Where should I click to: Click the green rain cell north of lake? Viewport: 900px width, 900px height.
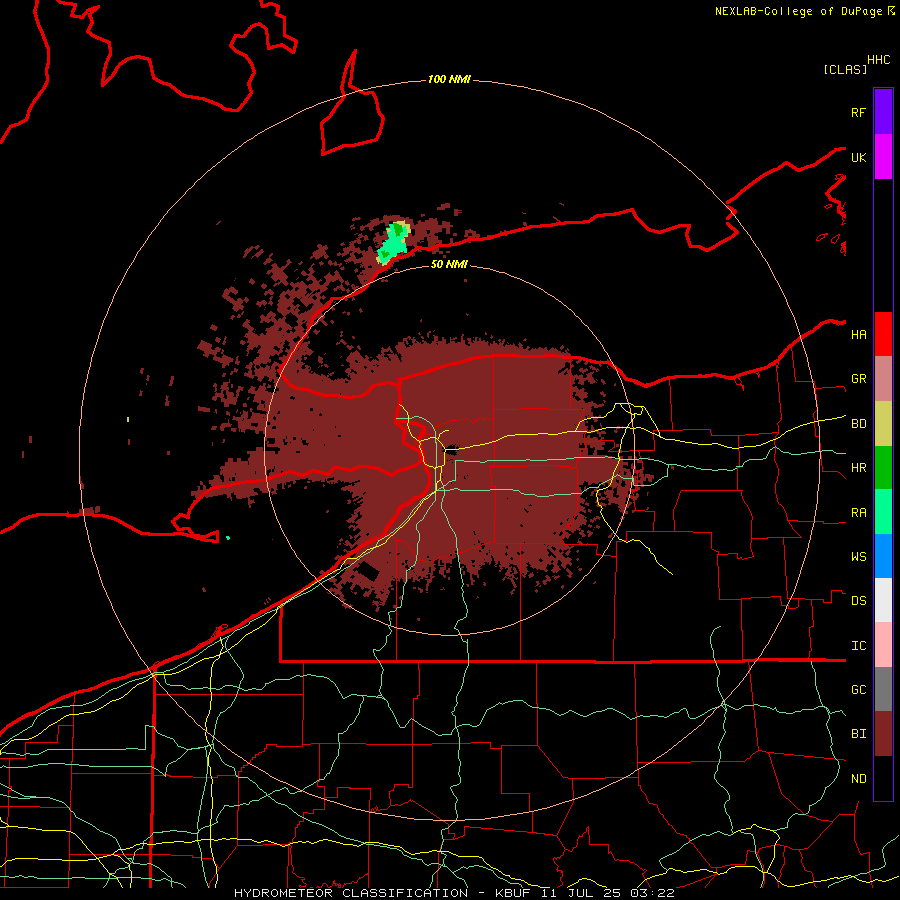[393, 243]
